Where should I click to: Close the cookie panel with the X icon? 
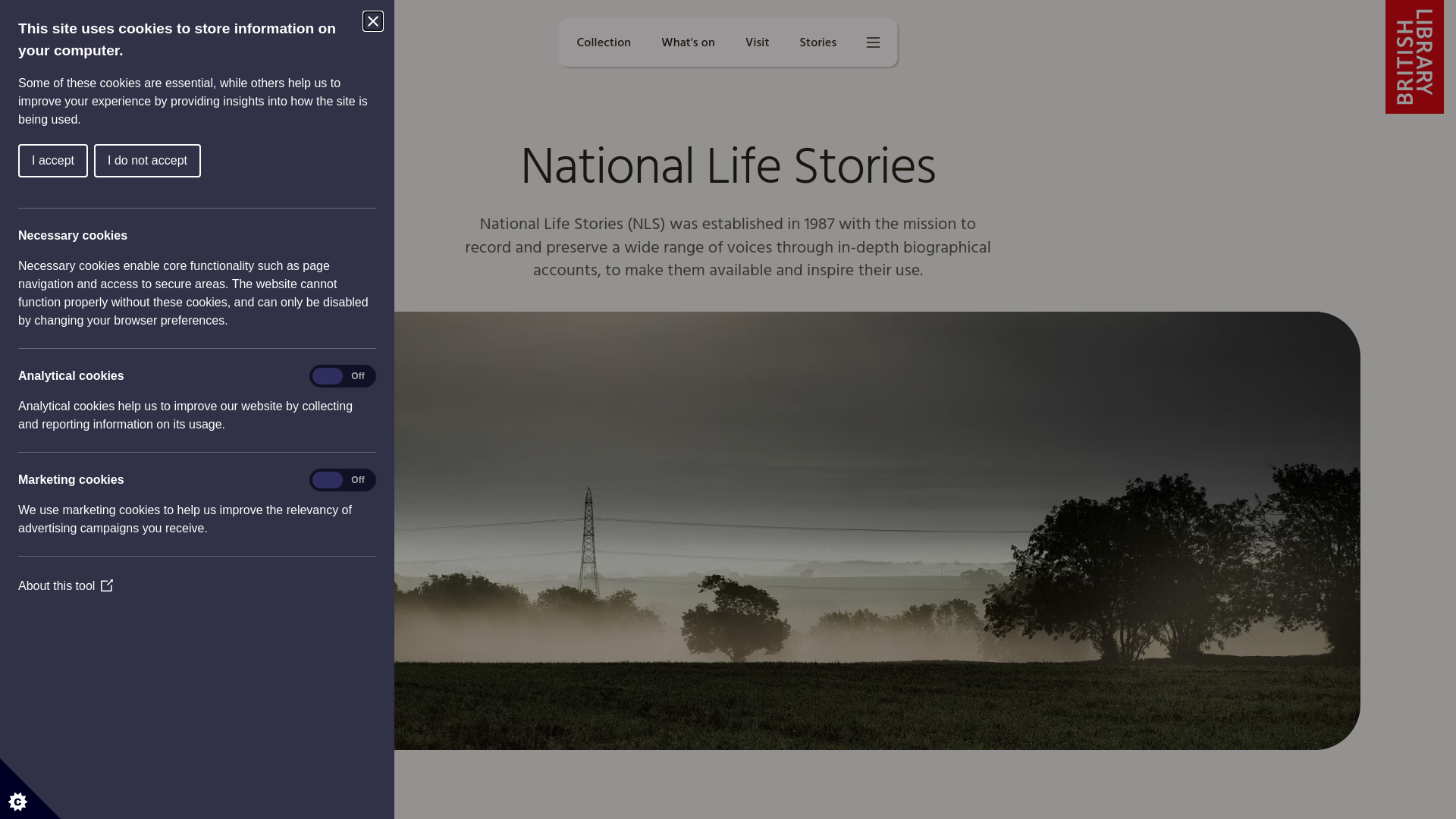coord(373,21)
